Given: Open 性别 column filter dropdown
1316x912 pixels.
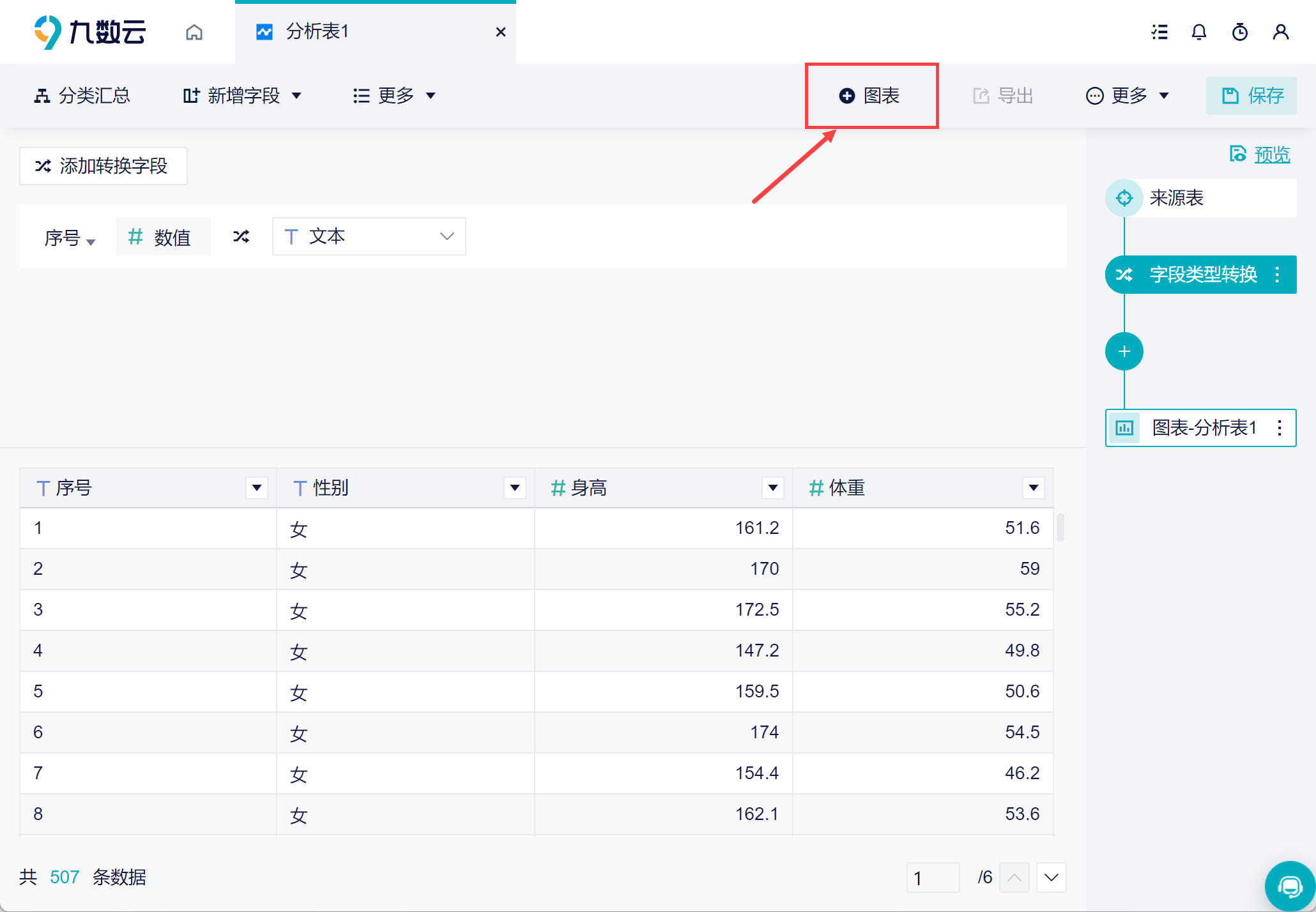Looking at the screenshot, I should click(514, 488).
